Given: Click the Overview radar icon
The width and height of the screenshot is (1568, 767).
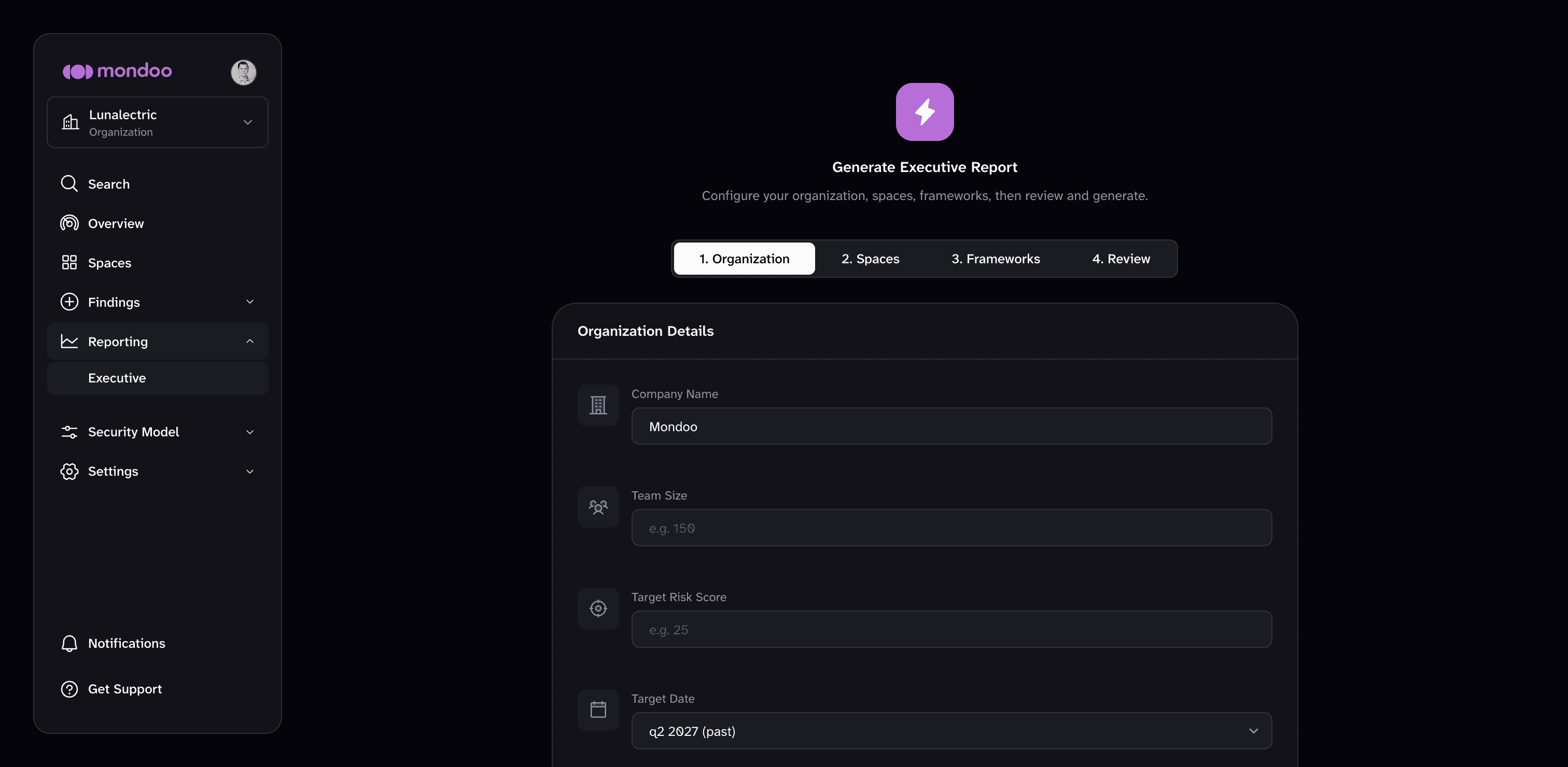Looking at the screenshot, I should coord(69,223).
